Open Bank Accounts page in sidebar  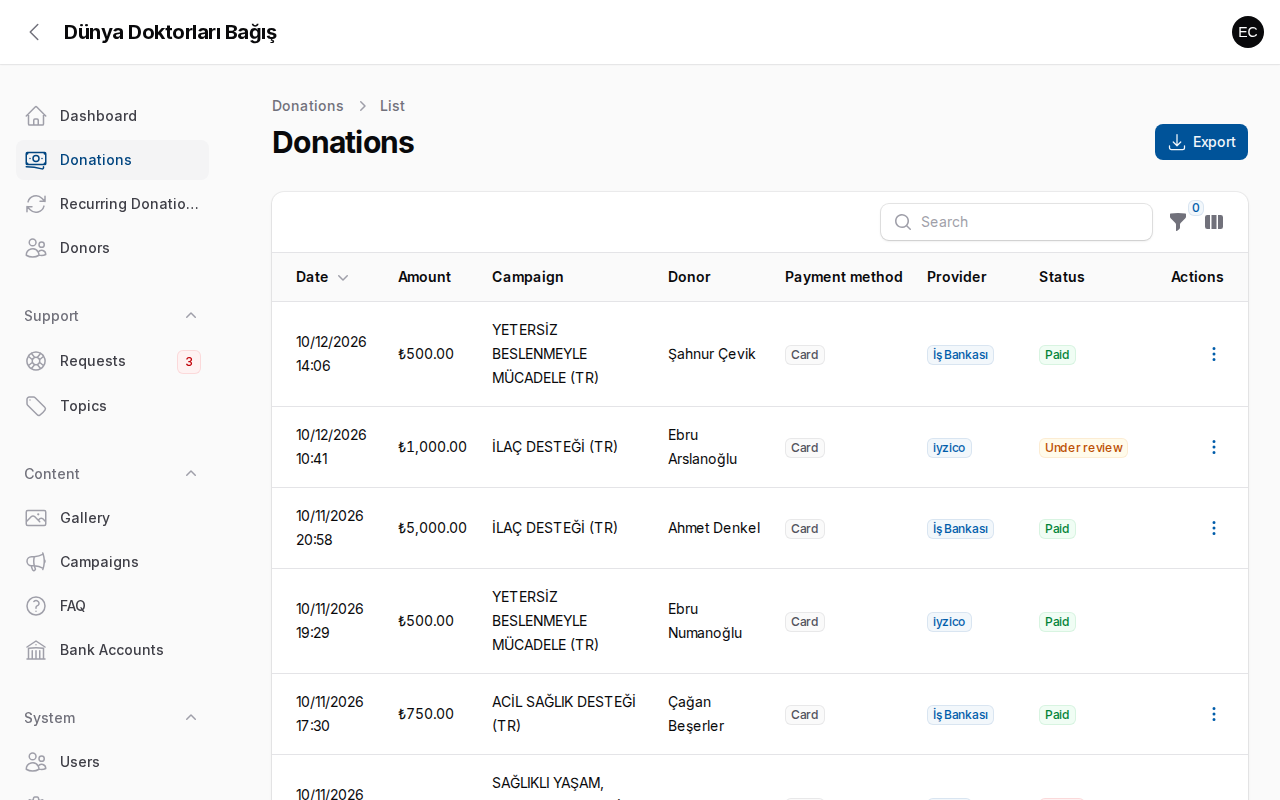112,650
